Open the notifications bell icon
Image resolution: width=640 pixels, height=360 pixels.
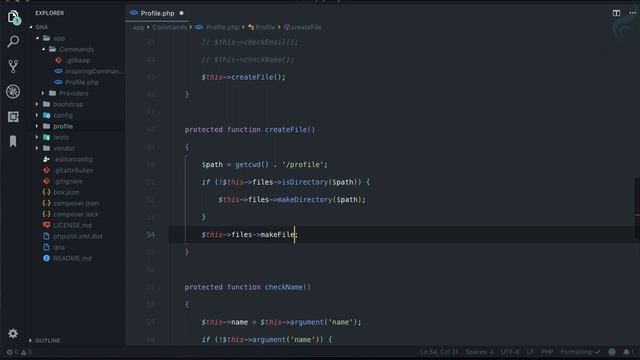[x=627, y=352]
